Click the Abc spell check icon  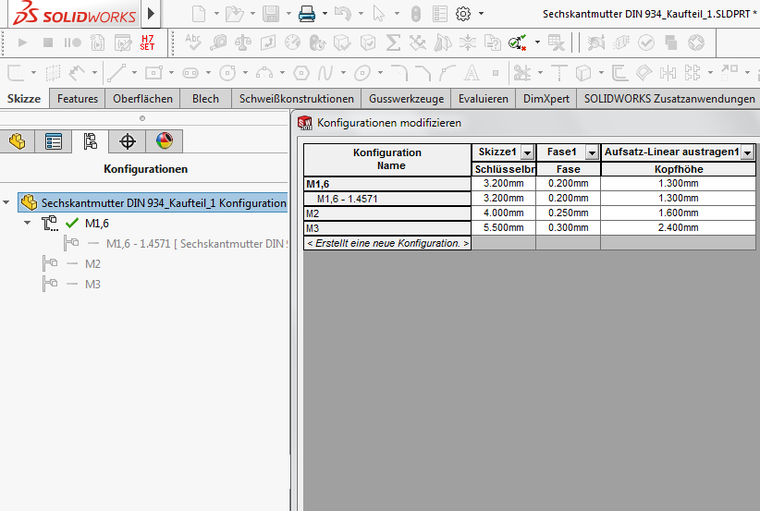click(193, 43)
